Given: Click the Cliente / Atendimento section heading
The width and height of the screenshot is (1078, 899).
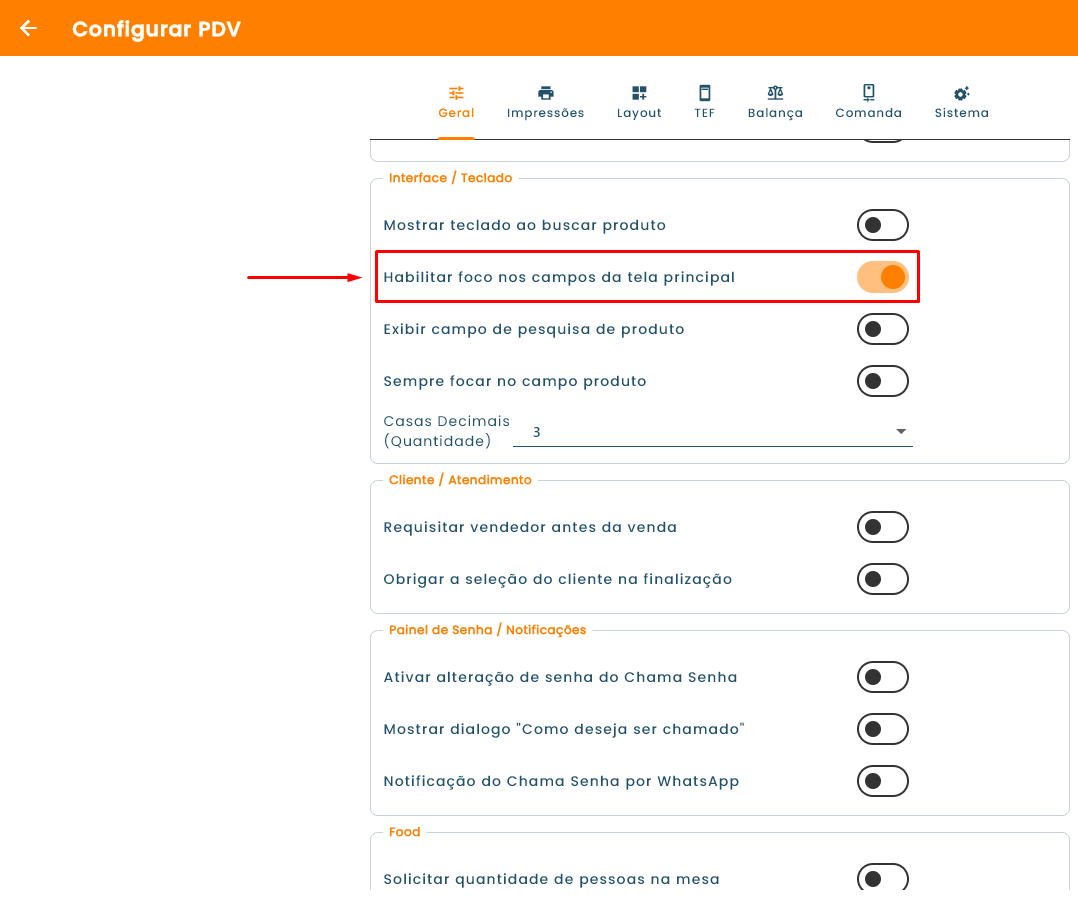Looking at the screenshot, I should [x=460, y=480].
